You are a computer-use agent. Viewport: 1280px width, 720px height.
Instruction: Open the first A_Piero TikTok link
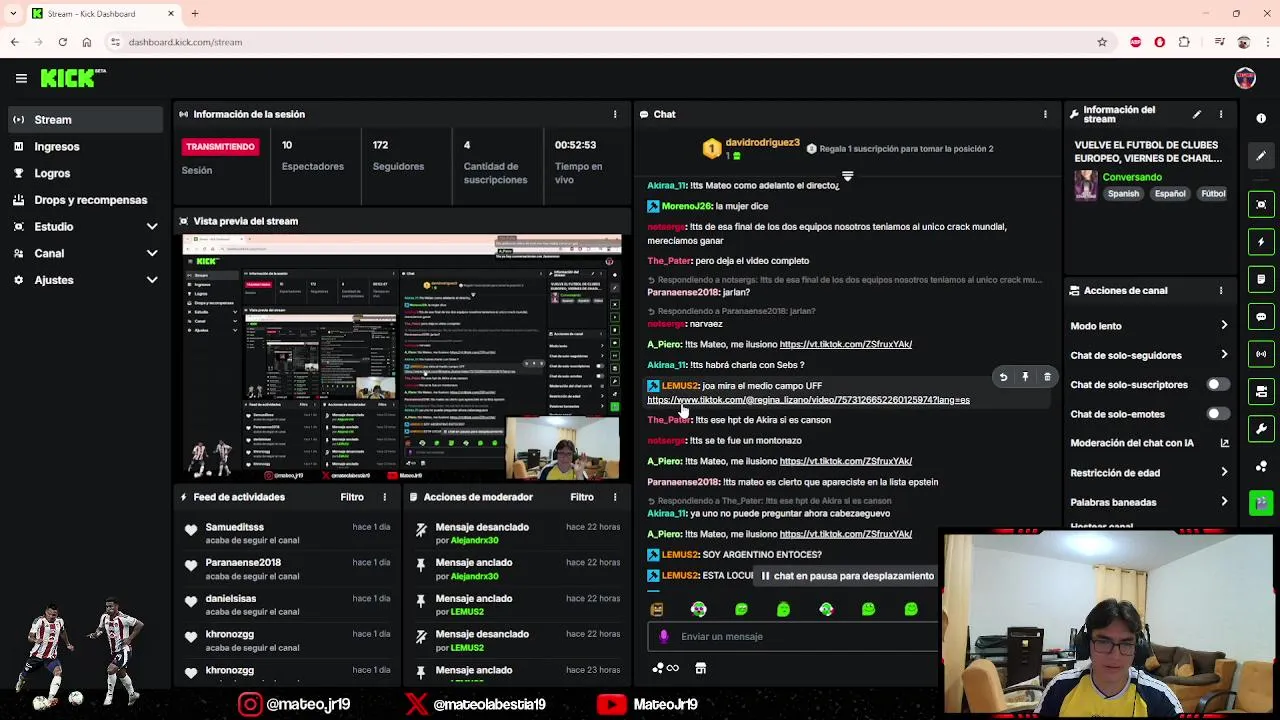click(x=845, y=344)
